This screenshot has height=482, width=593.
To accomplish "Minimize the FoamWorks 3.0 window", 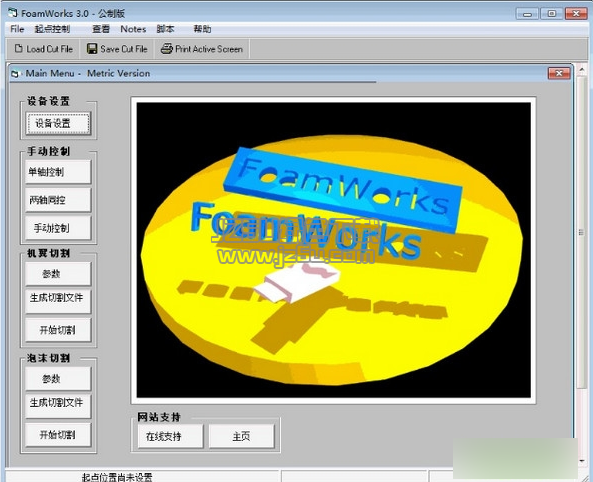I will pos(528,14).
